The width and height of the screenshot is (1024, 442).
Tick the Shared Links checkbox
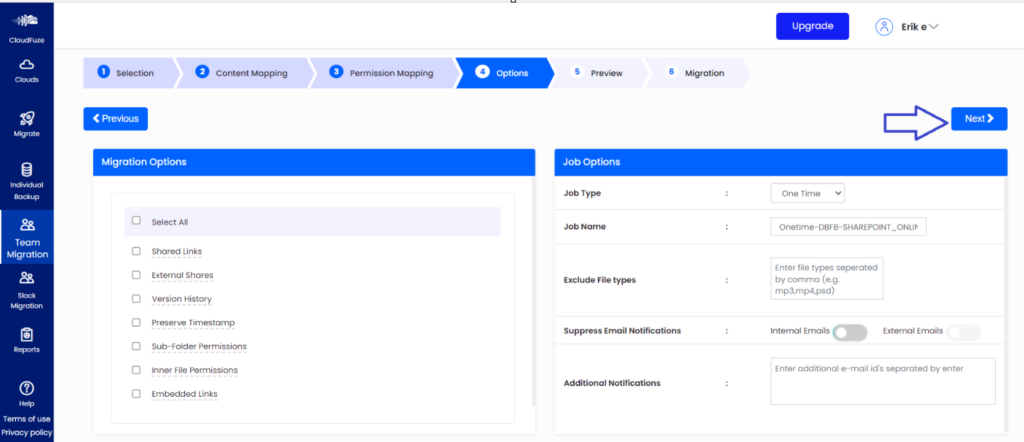click(136, 251)
